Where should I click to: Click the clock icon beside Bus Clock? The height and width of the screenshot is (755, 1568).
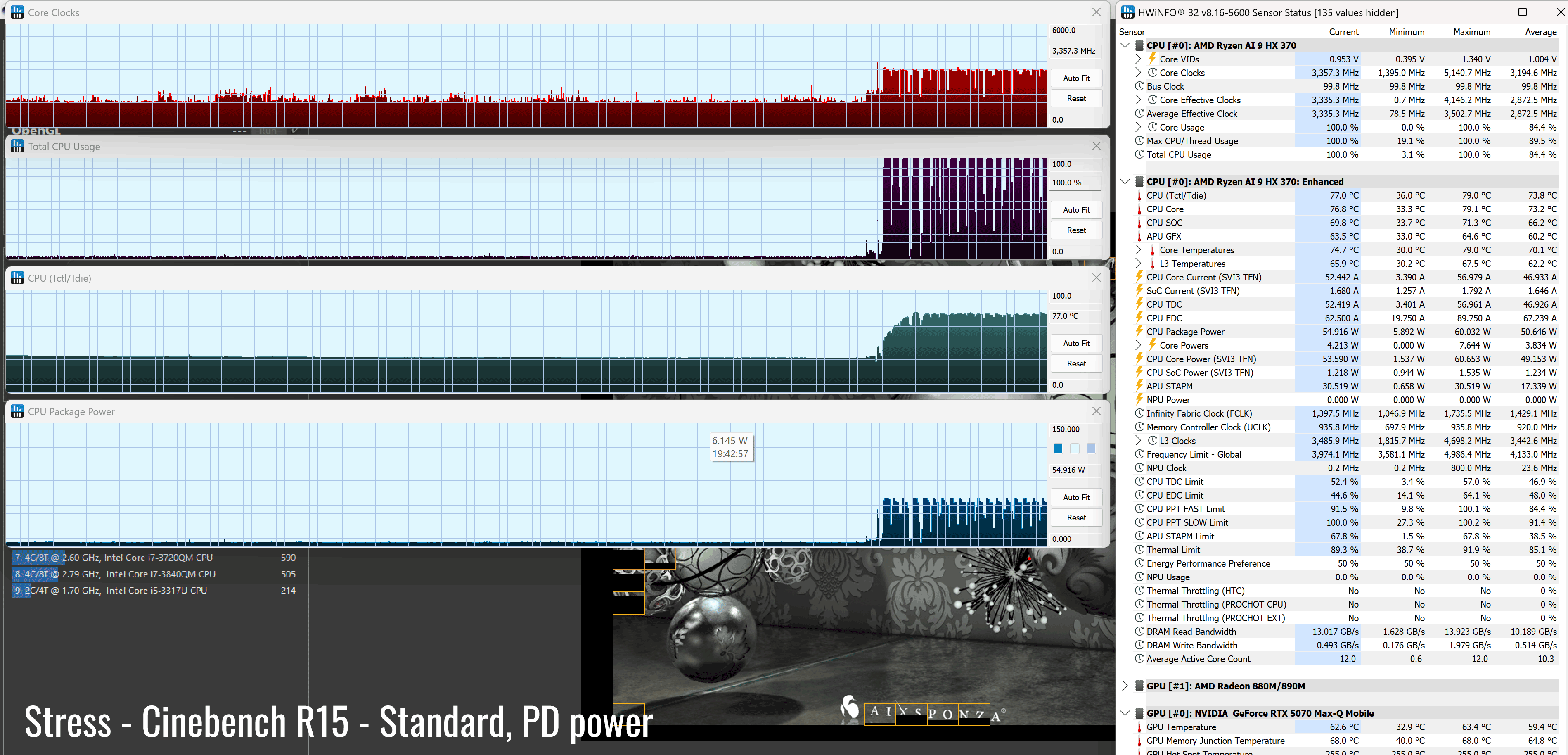click(1139, 86)
